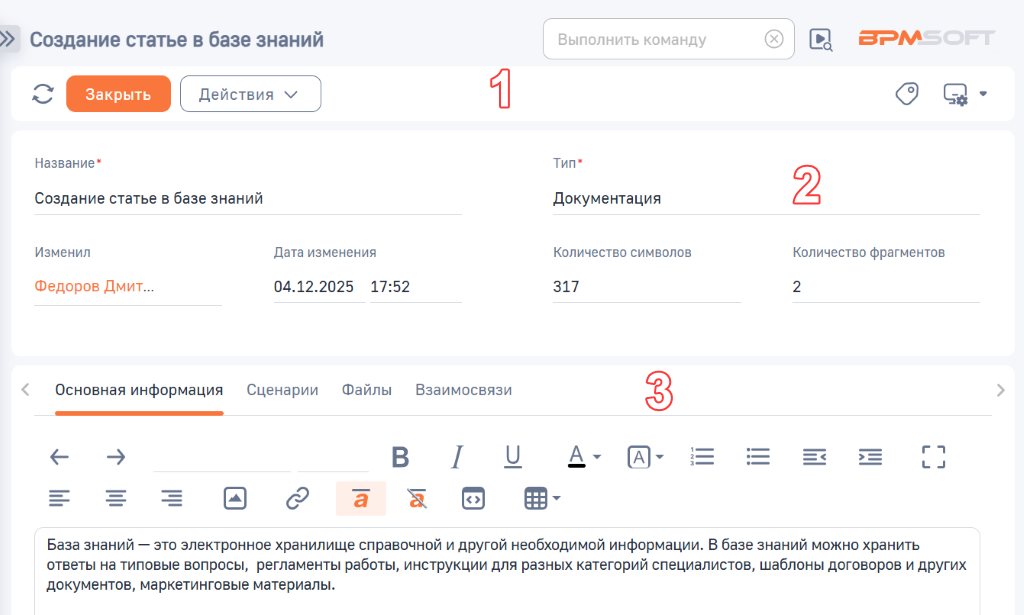1024x615 pixels.
Task: Insert a bulleted list
Action: coord(758,457)
